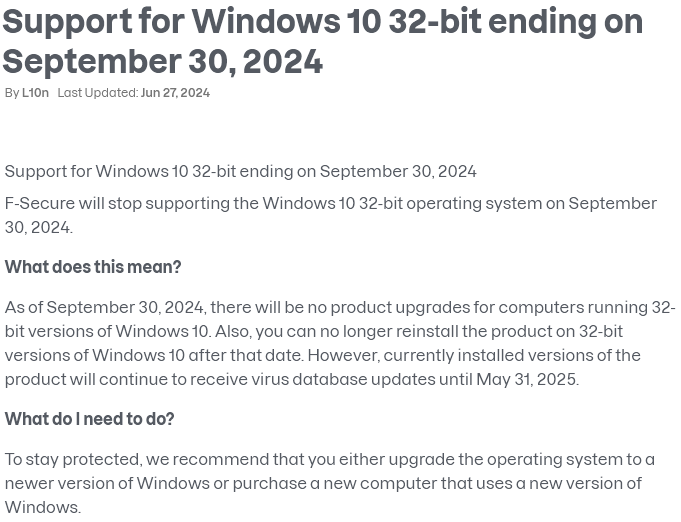Click 'September 30, 2024' in the large title
Screen dimensions: 681x522
pyautogui.click(x=162, y=62)
